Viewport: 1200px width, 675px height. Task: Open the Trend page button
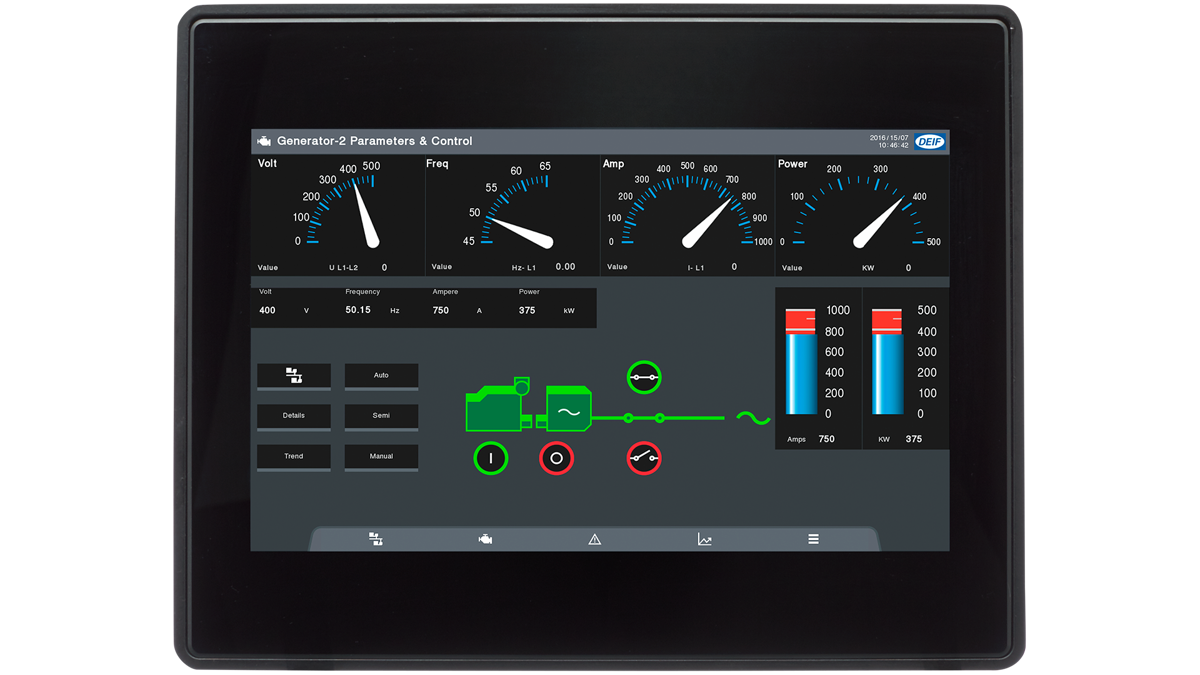[293, 457]
